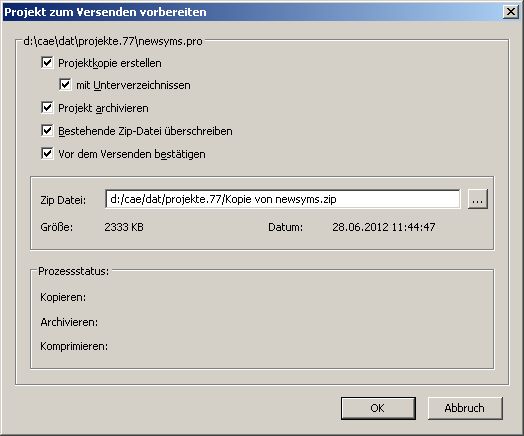Uncheck the Projektkopie erstellen checkbox
Image resolution: width=524 pixels, height=436 pixels.
point(47,62)
